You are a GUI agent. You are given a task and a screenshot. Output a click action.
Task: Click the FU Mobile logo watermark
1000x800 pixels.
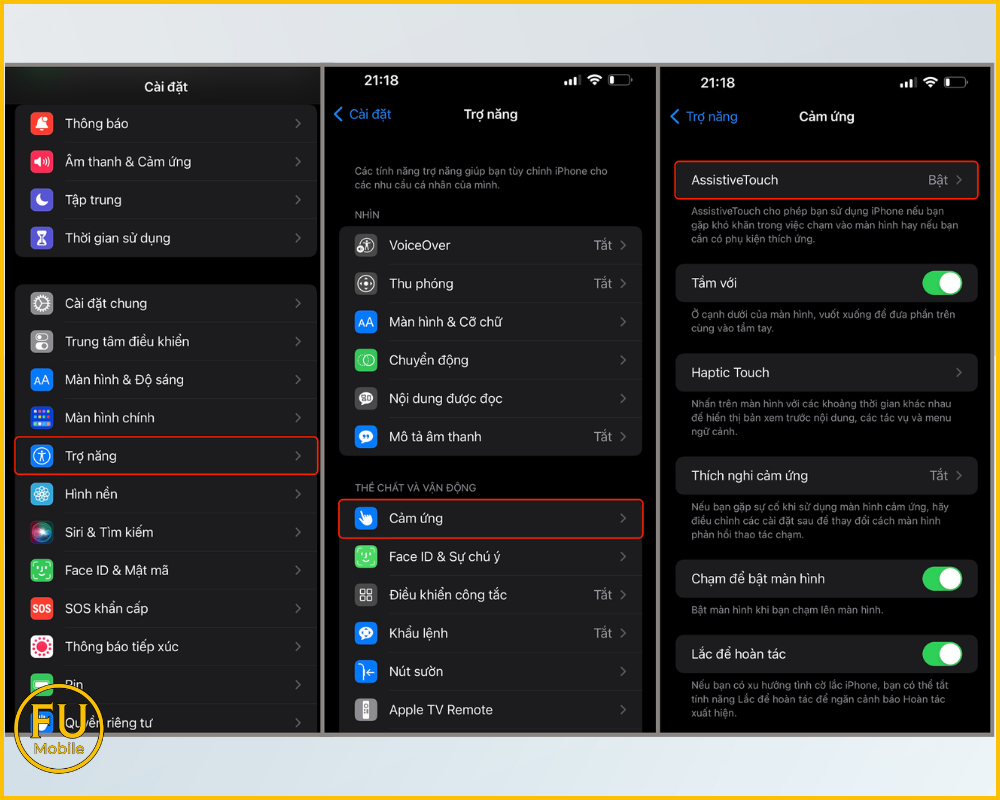pyautogui.click(x=58, y=728)
